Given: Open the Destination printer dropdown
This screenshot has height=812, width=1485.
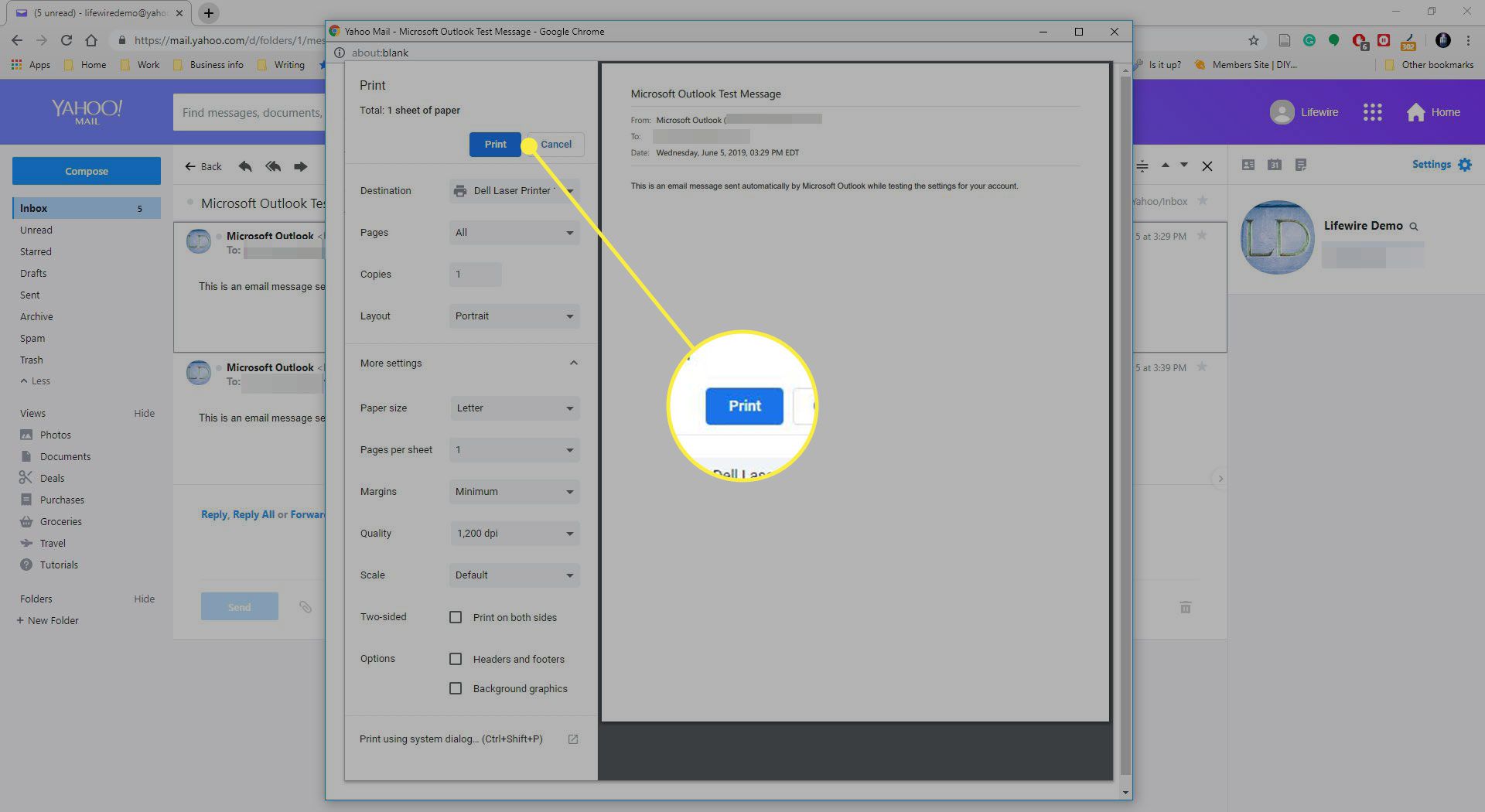Looking at the screenshot, I should [514, 191].
